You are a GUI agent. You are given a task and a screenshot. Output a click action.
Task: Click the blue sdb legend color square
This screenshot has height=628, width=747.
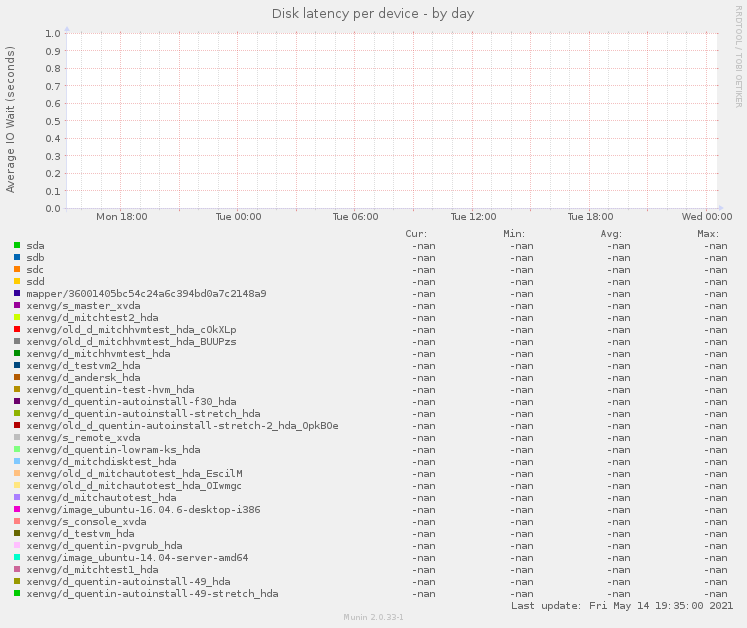(17, 257)
